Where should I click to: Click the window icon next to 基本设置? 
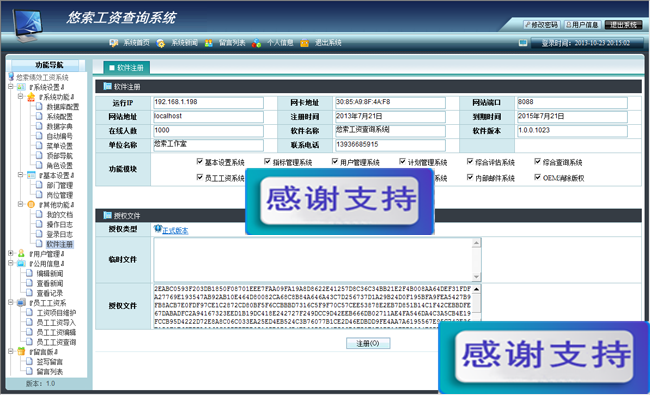coord(31,175)
